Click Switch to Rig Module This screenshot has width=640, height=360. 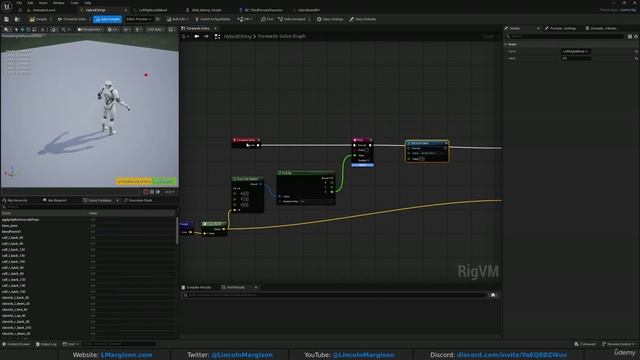(x=213, y=19)
